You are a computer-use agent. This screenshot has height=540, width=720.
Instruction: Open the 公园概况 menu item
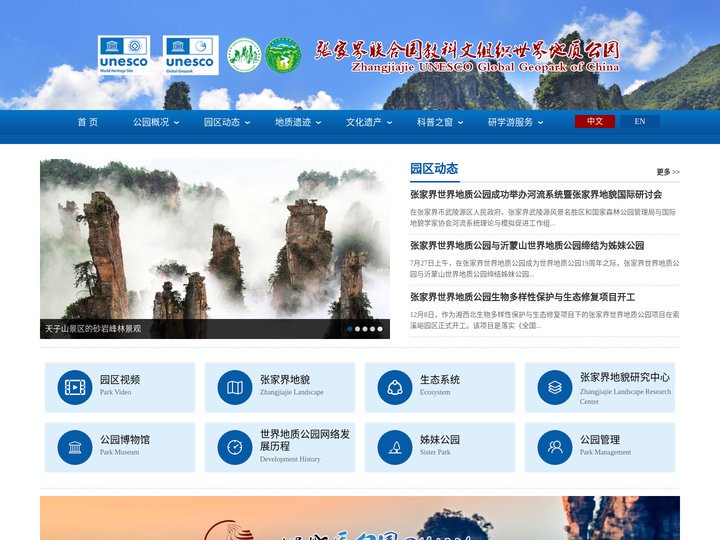point(151,122)
